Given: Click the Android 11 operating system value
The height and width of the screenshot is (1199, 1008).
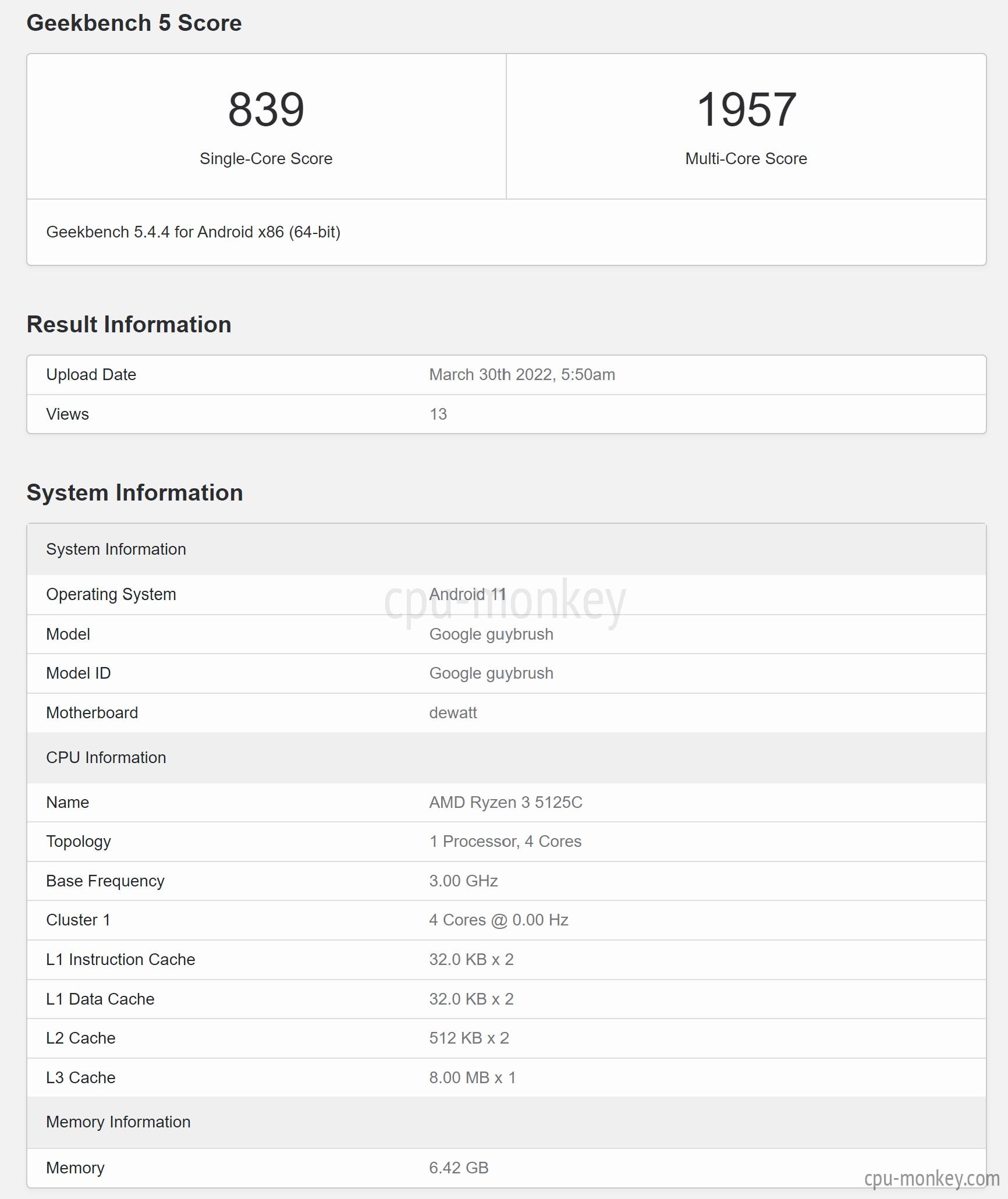Looking at the screenshot, I should point(467,594).
